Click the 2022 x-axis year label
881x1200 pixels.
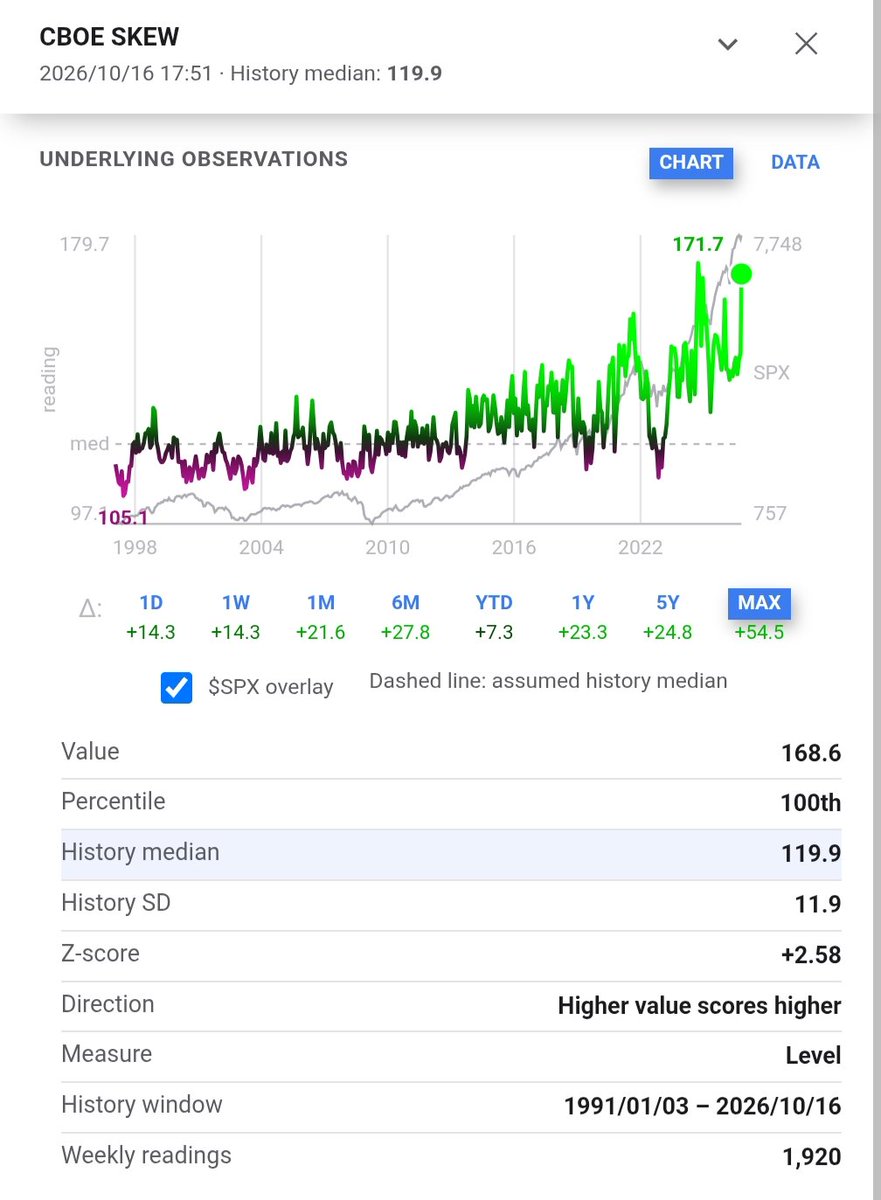640,547
